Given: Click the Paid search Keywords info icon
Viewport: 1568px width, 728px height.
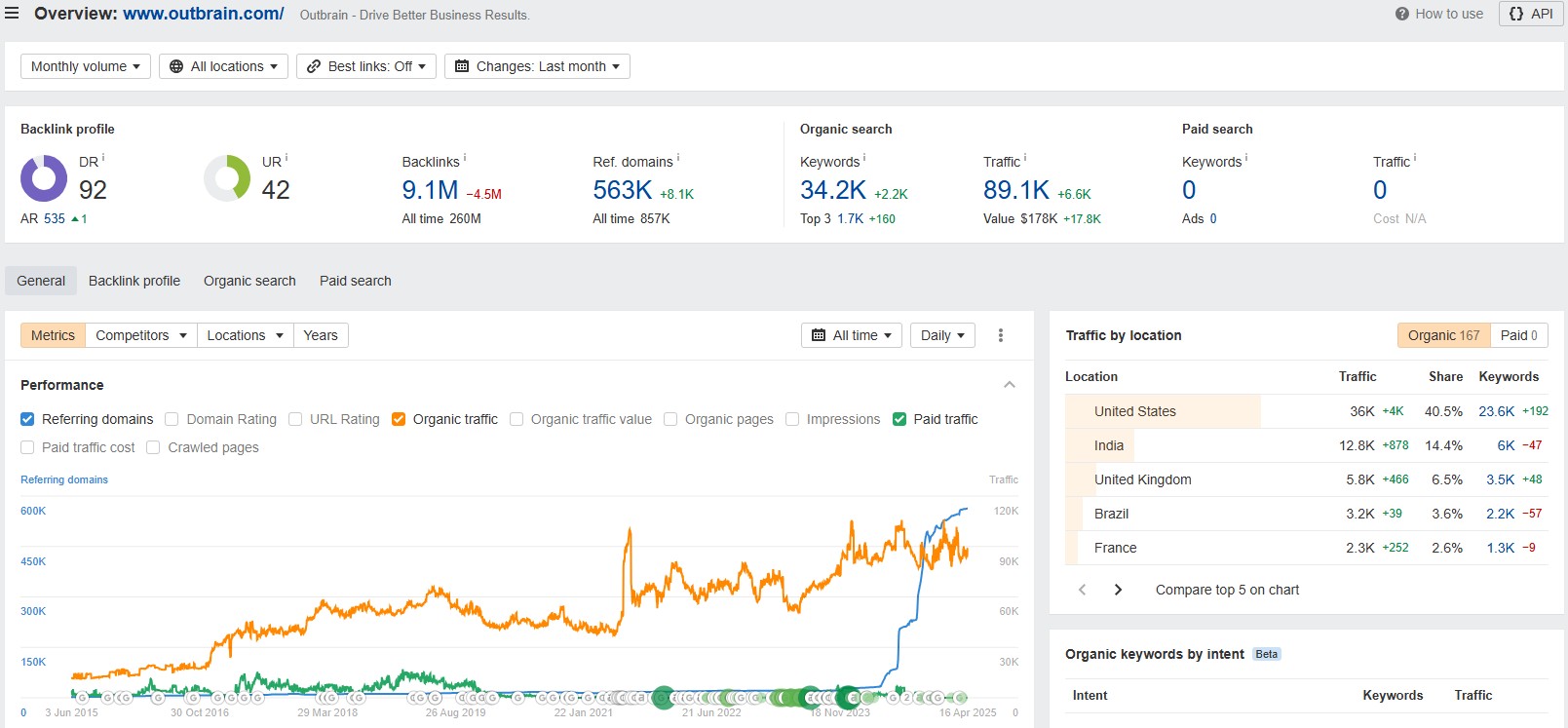Looking at the screenshot, I should click(1246, 158).
